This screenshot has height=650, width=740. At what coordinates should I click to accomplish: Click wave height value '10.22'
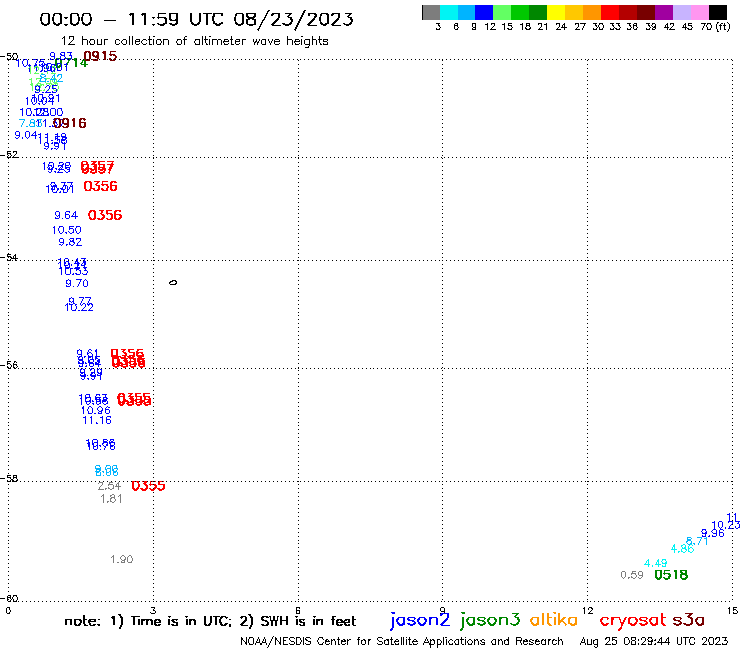pyautogui.click(x=79, y=307)
